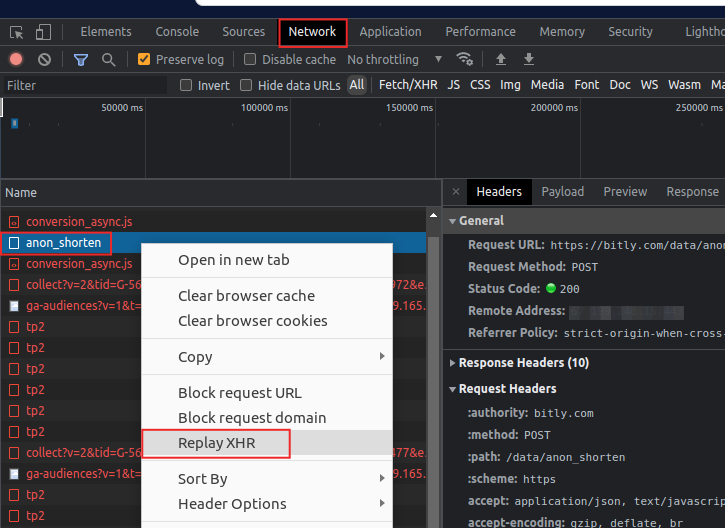Open the No throttling dropdown

tap(394, 60)
